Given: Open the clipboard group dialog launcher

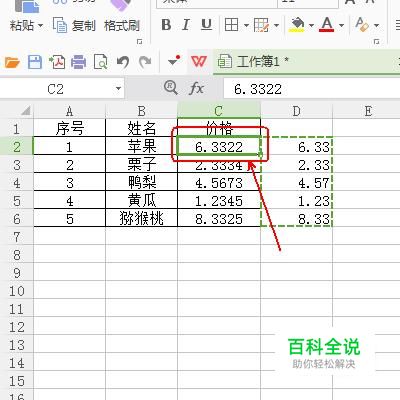Looking at the screenshot, I should pos(139,42).
